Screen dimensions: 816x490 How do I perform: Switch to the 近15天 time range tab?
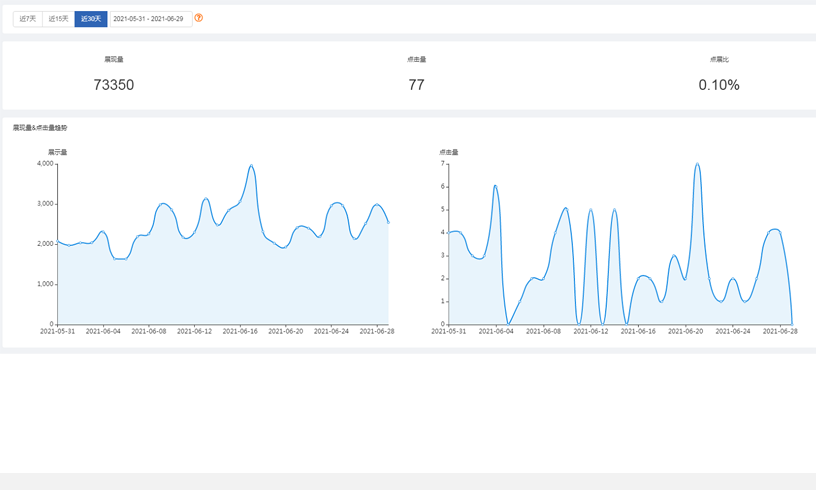click(x=58, y=19)
